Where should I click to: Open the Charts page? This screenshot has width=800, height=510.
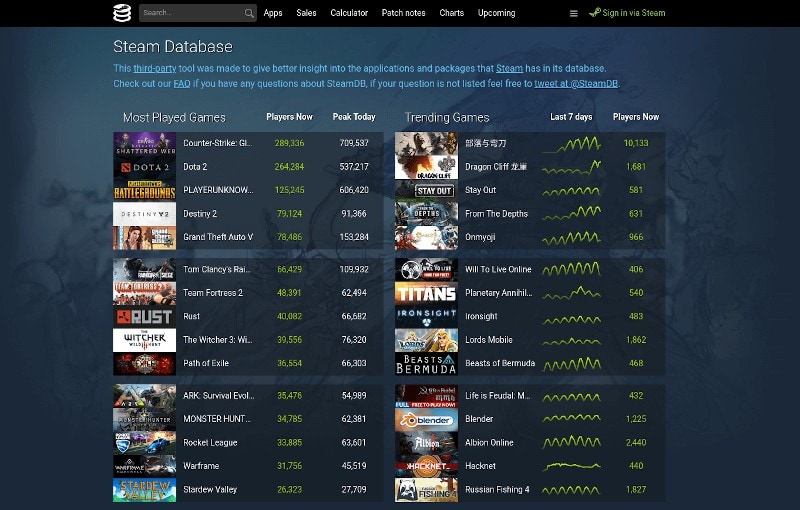click(452, 13)
